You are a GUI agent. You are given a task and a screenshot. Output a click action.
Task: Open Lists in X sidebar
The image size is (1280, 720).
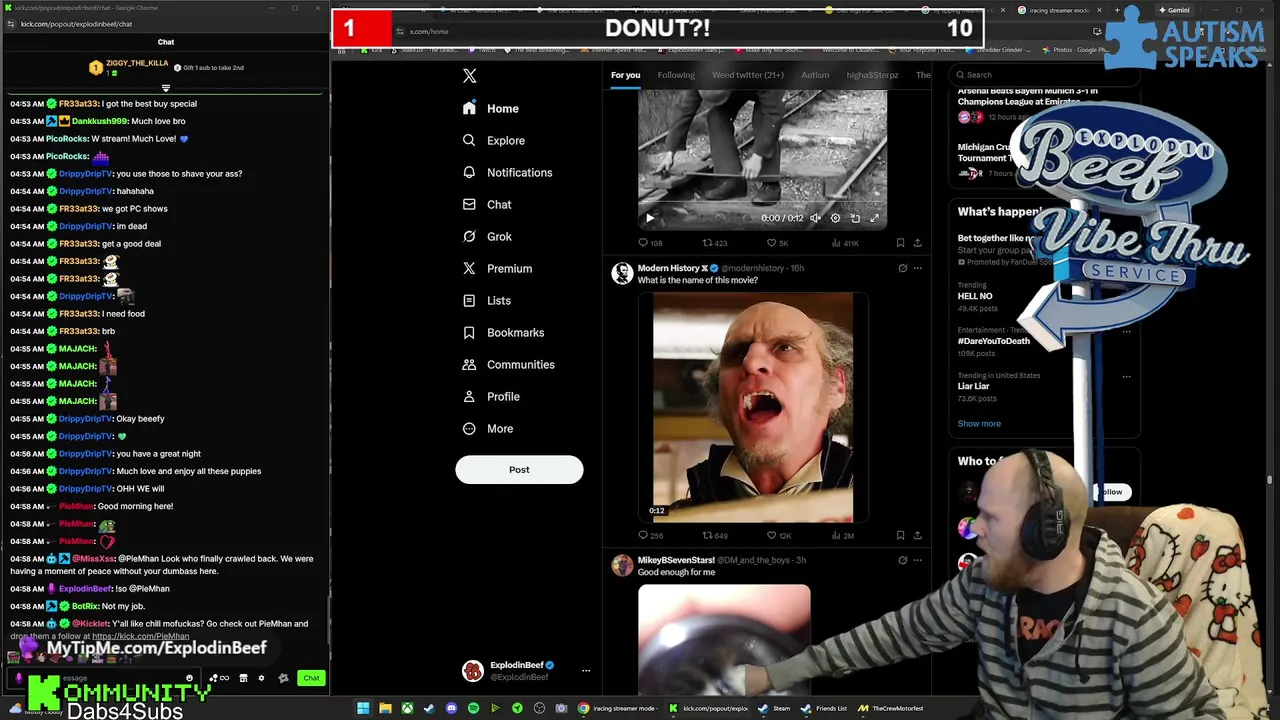pos(487,300)
